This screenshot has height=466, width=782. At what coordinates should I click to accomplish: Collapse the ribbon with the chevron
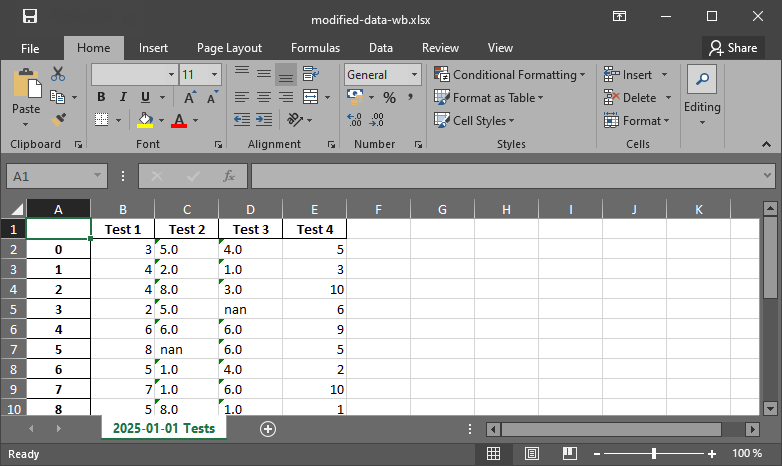click(x=766, y=144)
